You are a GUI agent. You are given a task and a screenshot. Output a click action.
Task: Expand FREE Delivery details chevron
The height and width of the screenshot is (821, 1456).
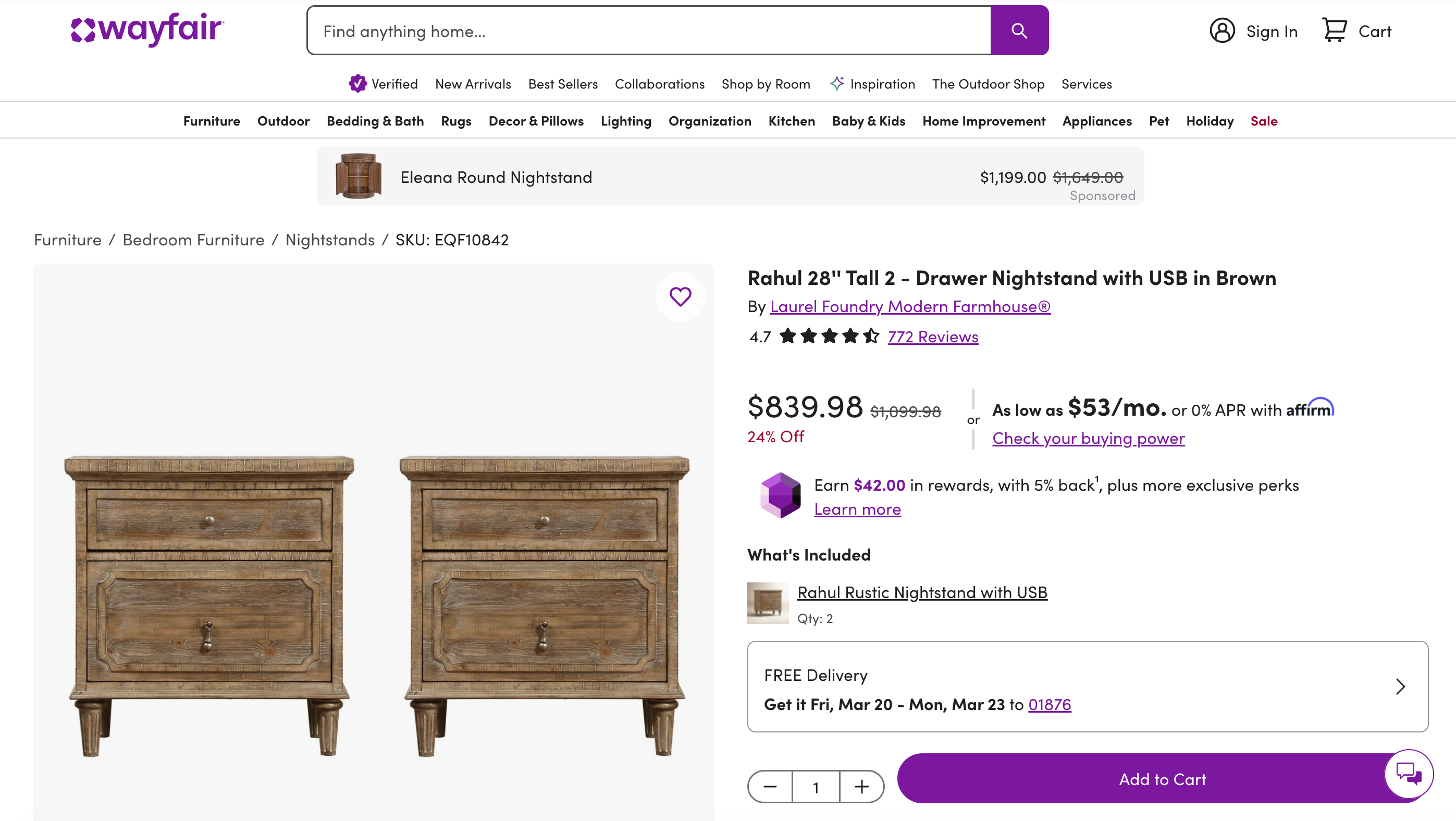point(1400,687)
